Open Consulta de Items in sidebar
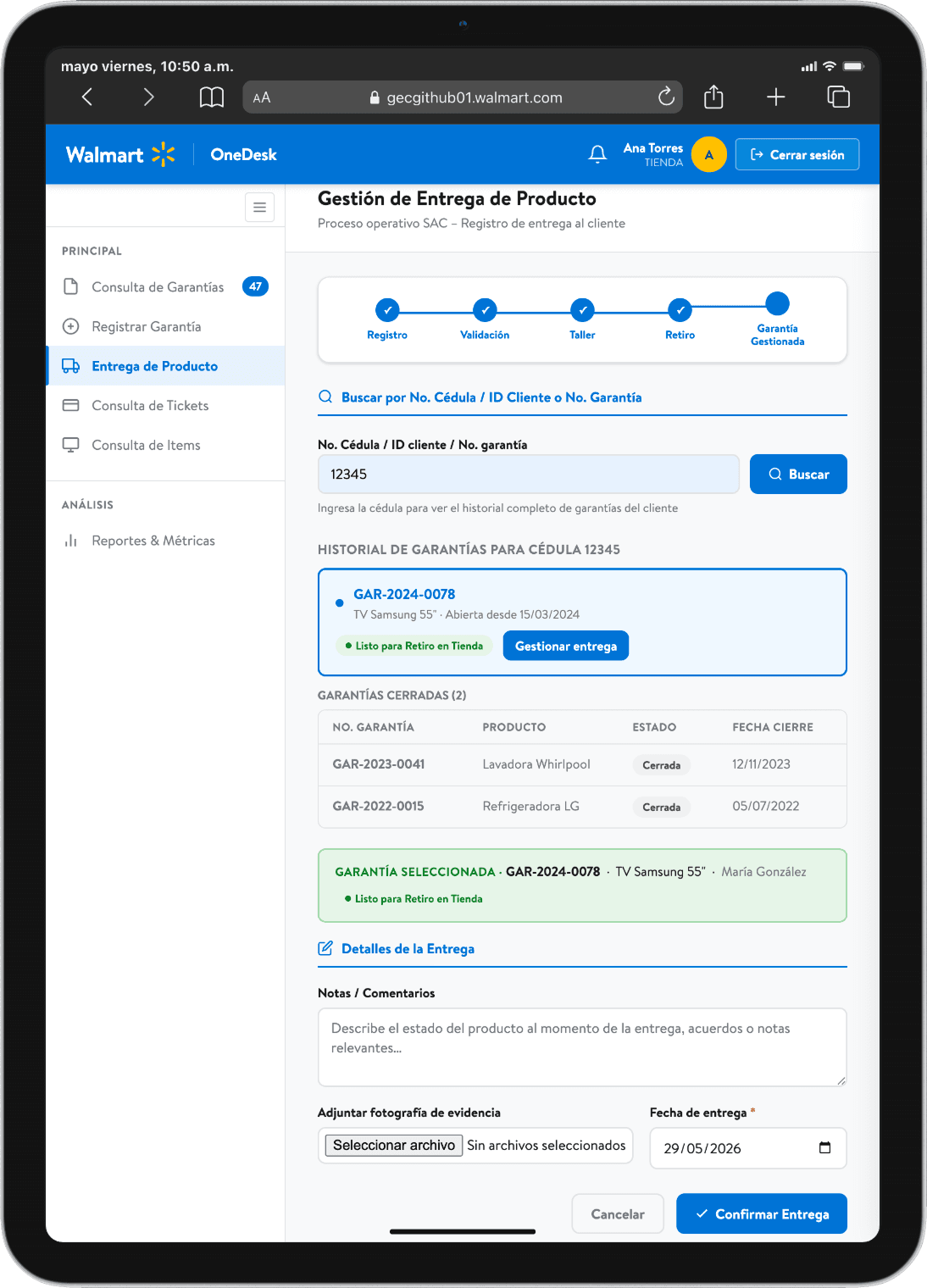This screenshot has height=1288, width=927. [165, 445]
